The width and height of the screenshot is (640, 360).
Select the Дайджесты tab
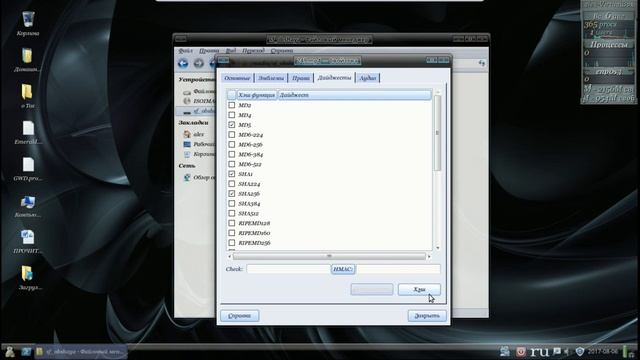334,78
